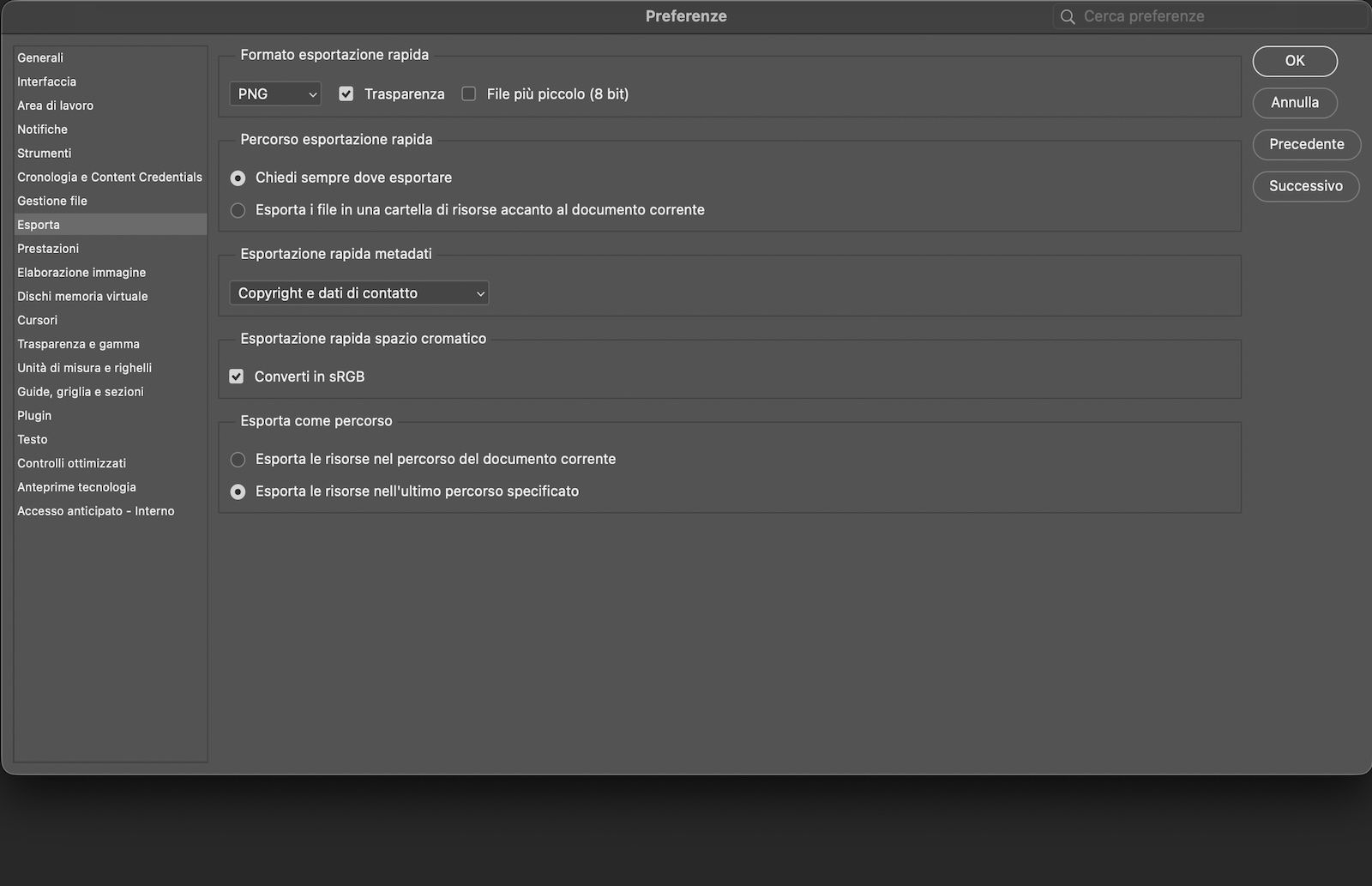Click the Successivo button
Image resolution: width=1372 pixels, height=886 pixels.
1305,186
